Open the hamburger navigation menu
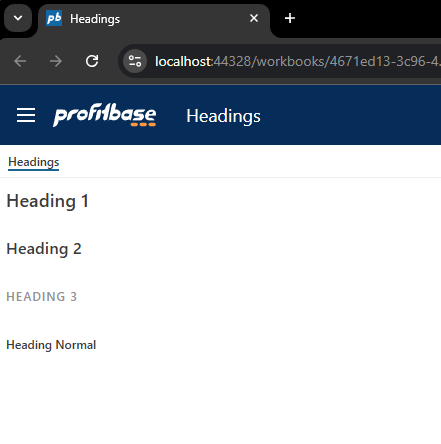Viewport: 441px width, 444px height. (x=26, y=115)
